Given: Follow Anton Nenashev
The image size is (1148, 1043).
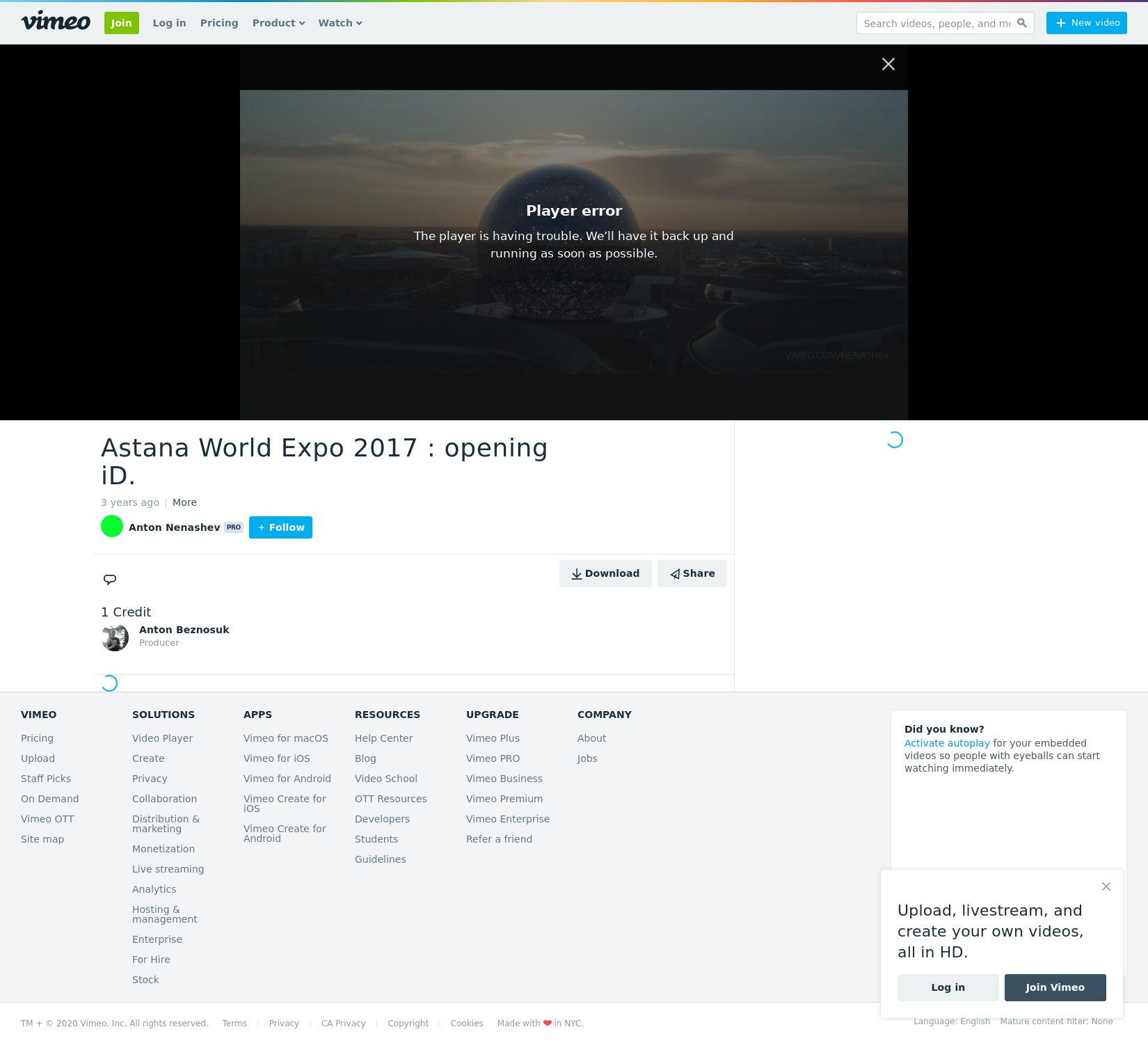Looking at the screenshot, I should pyautogui.click(x=280, y=527).
